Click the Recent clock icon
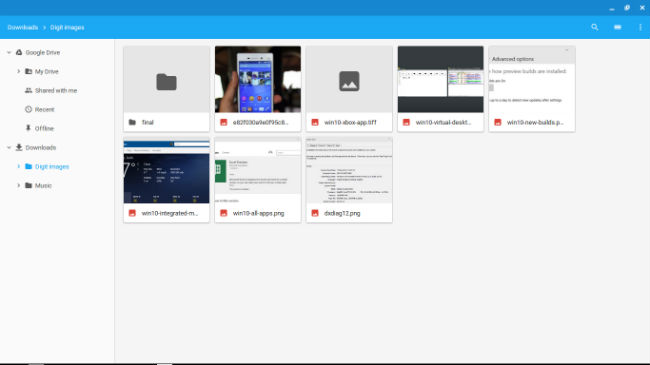The width and height of the screenshot is (650, 365). pyautogui.click(x=28, y=110)
